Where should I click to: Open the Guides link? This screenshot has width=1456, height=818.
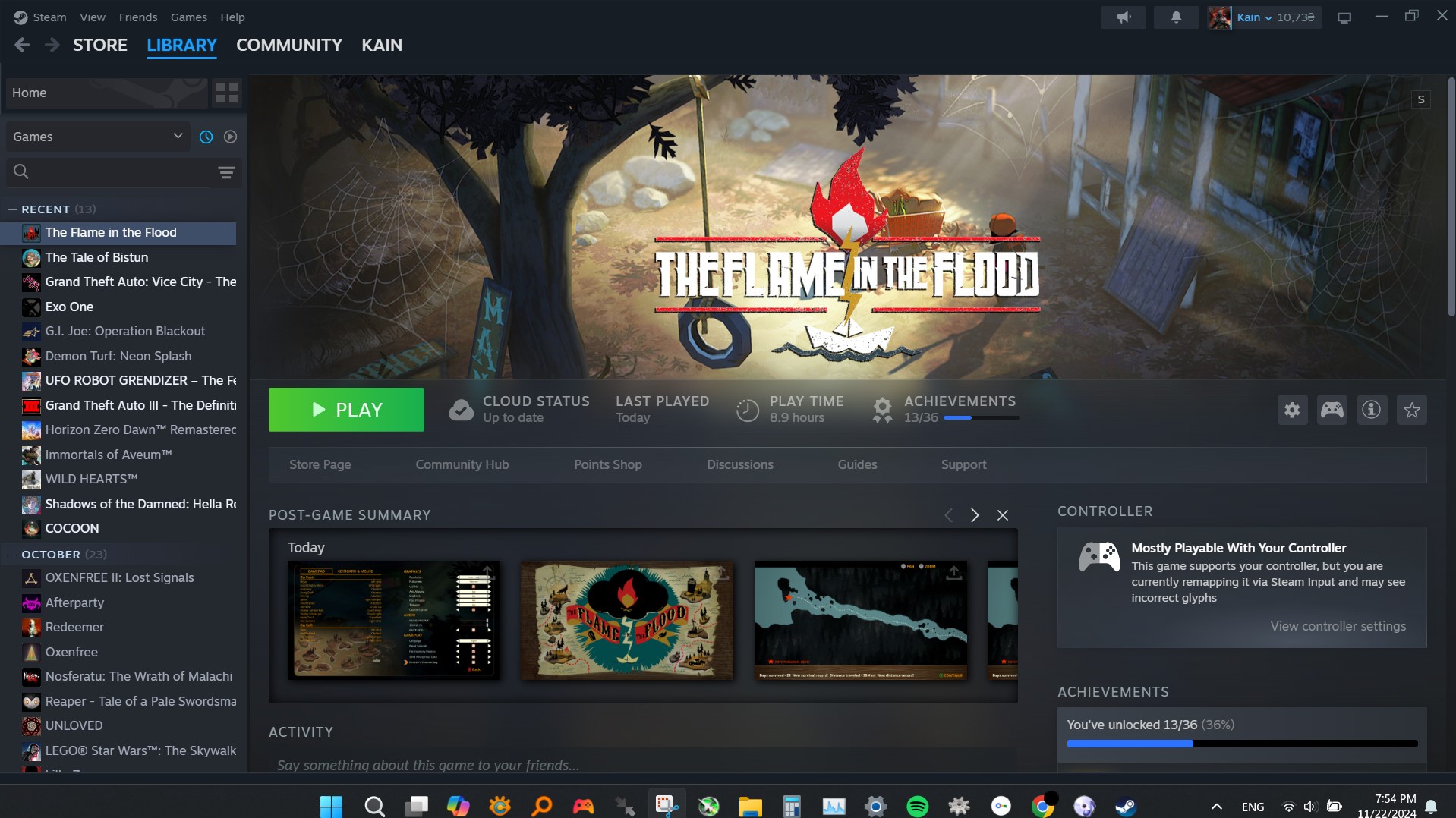pos(857,464)
